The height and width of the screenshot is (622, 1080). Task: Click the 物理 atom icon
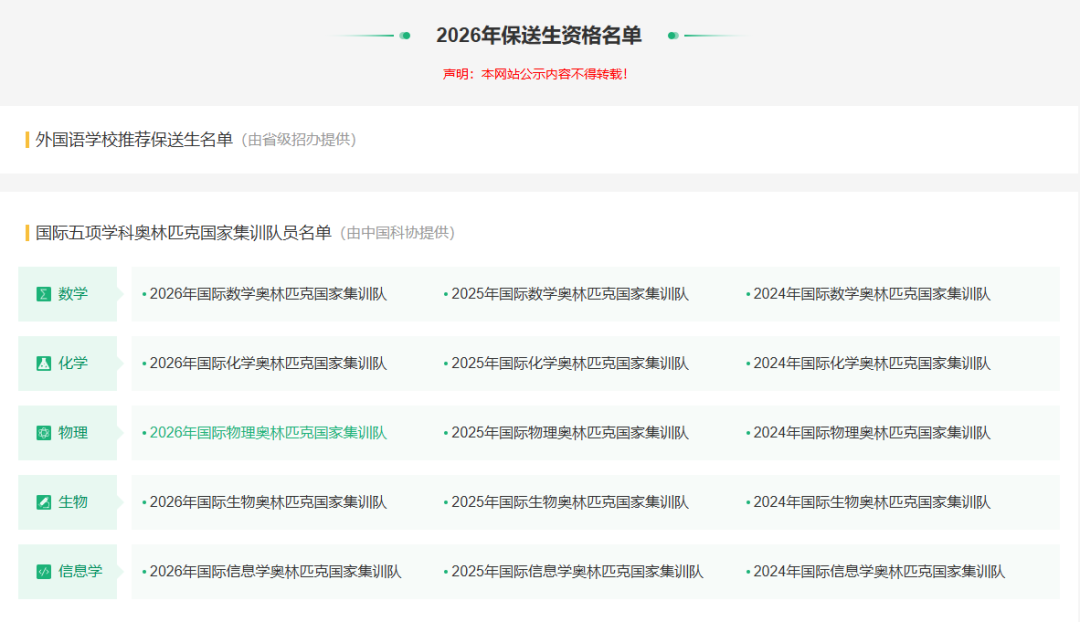click(43, 433)
